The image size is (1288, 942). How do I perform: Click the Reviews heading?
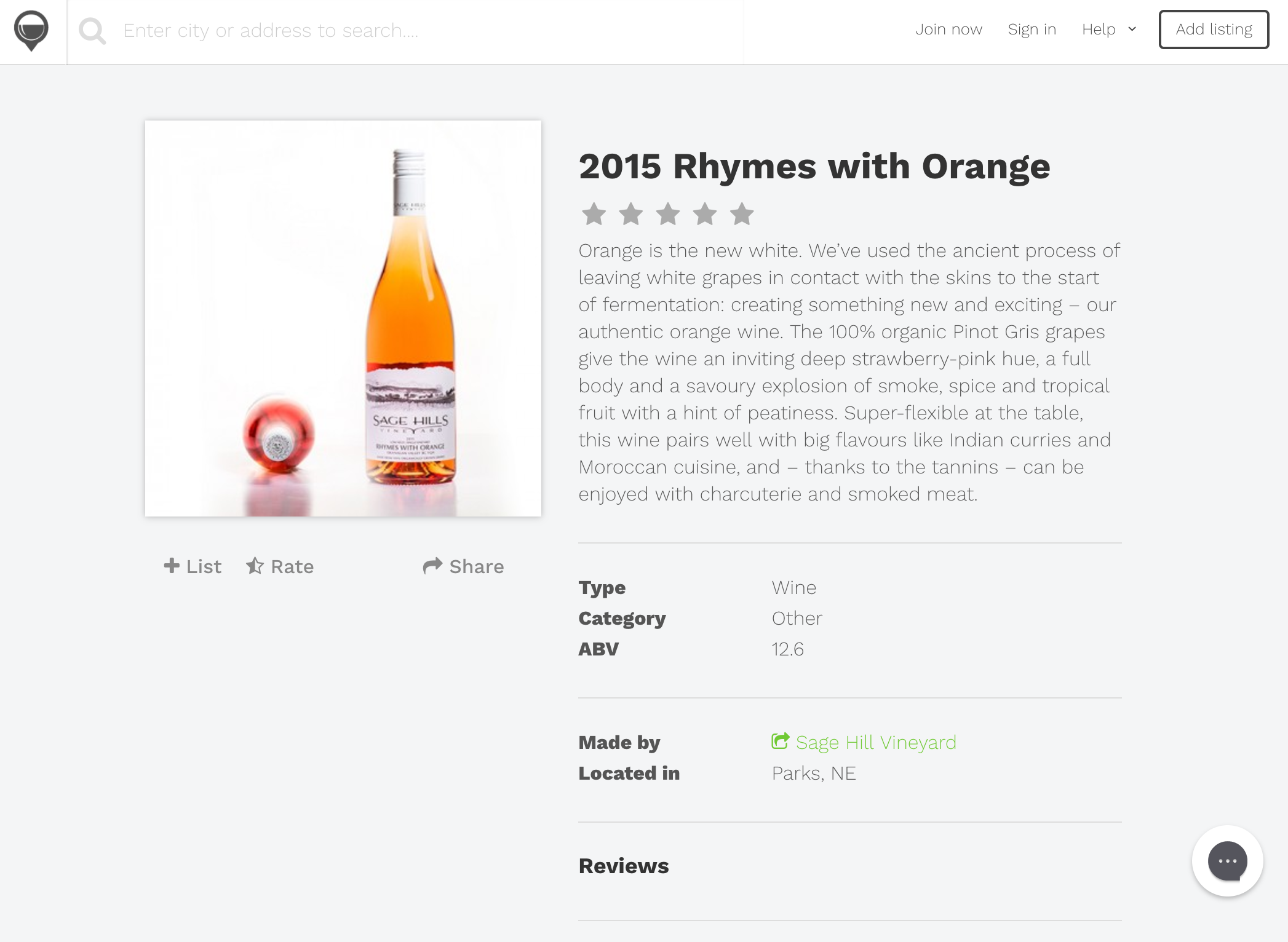point(624,866)
